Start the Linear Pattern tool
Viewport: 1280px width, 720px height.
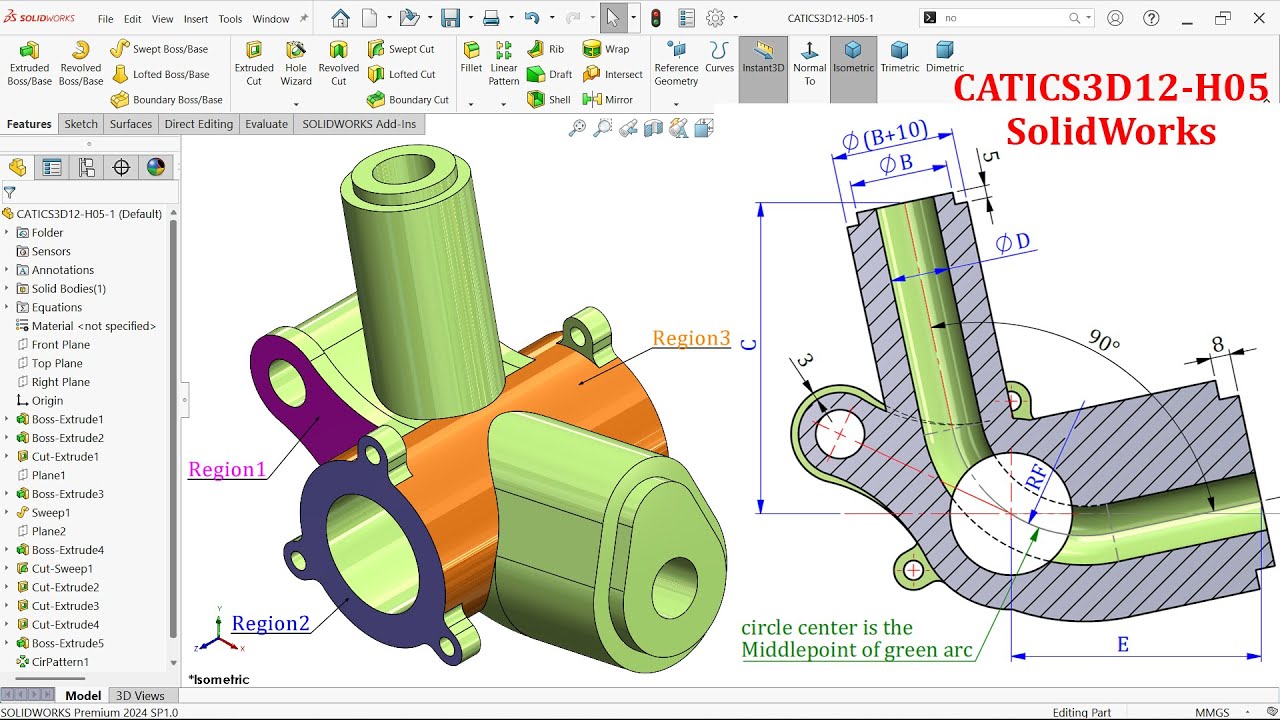tap(504, 64)
